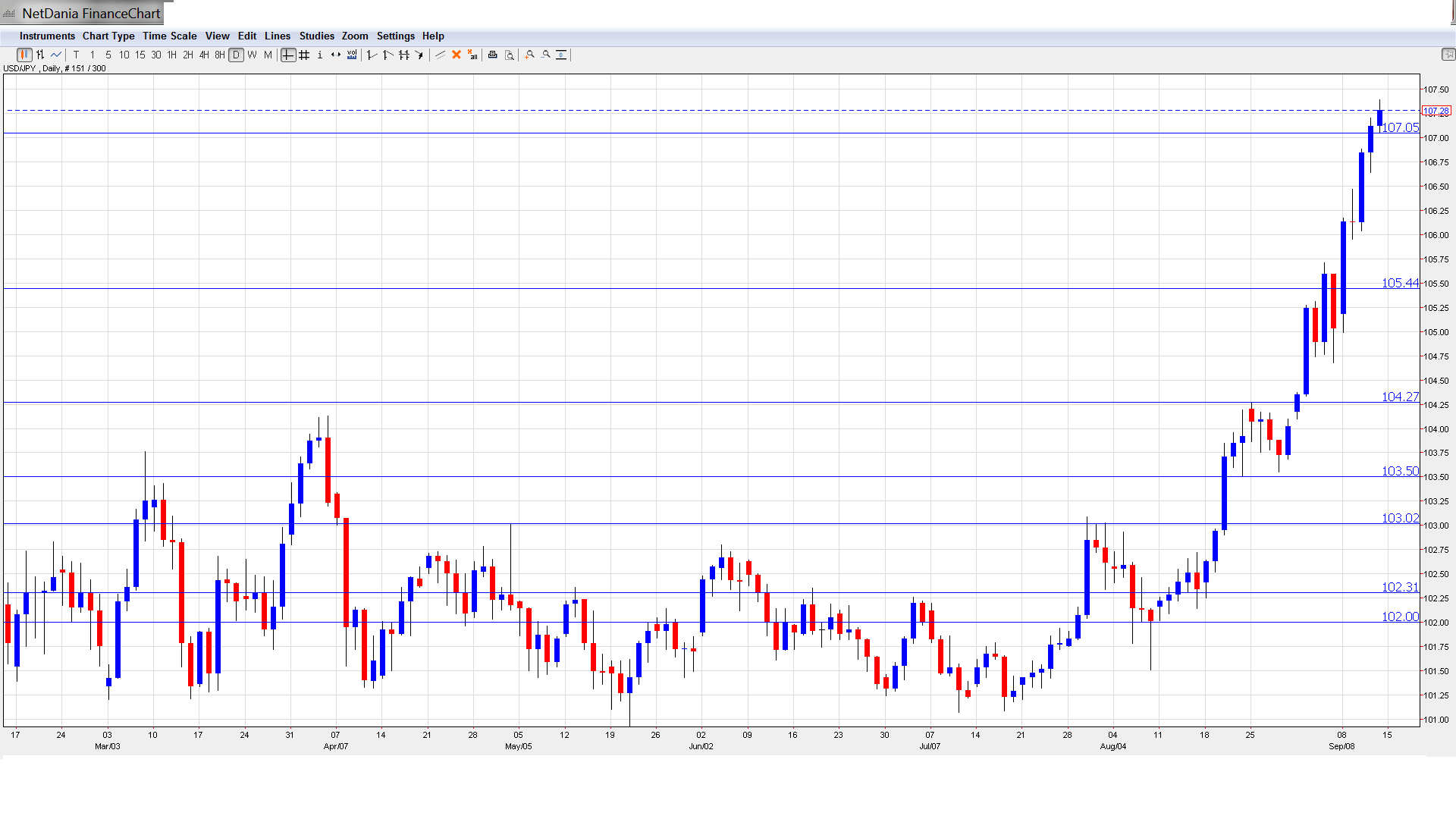This screenshot has width=1456, height=819.
Task: Open the Time Scale dropdown menu
Action: [x=169, y=36]
